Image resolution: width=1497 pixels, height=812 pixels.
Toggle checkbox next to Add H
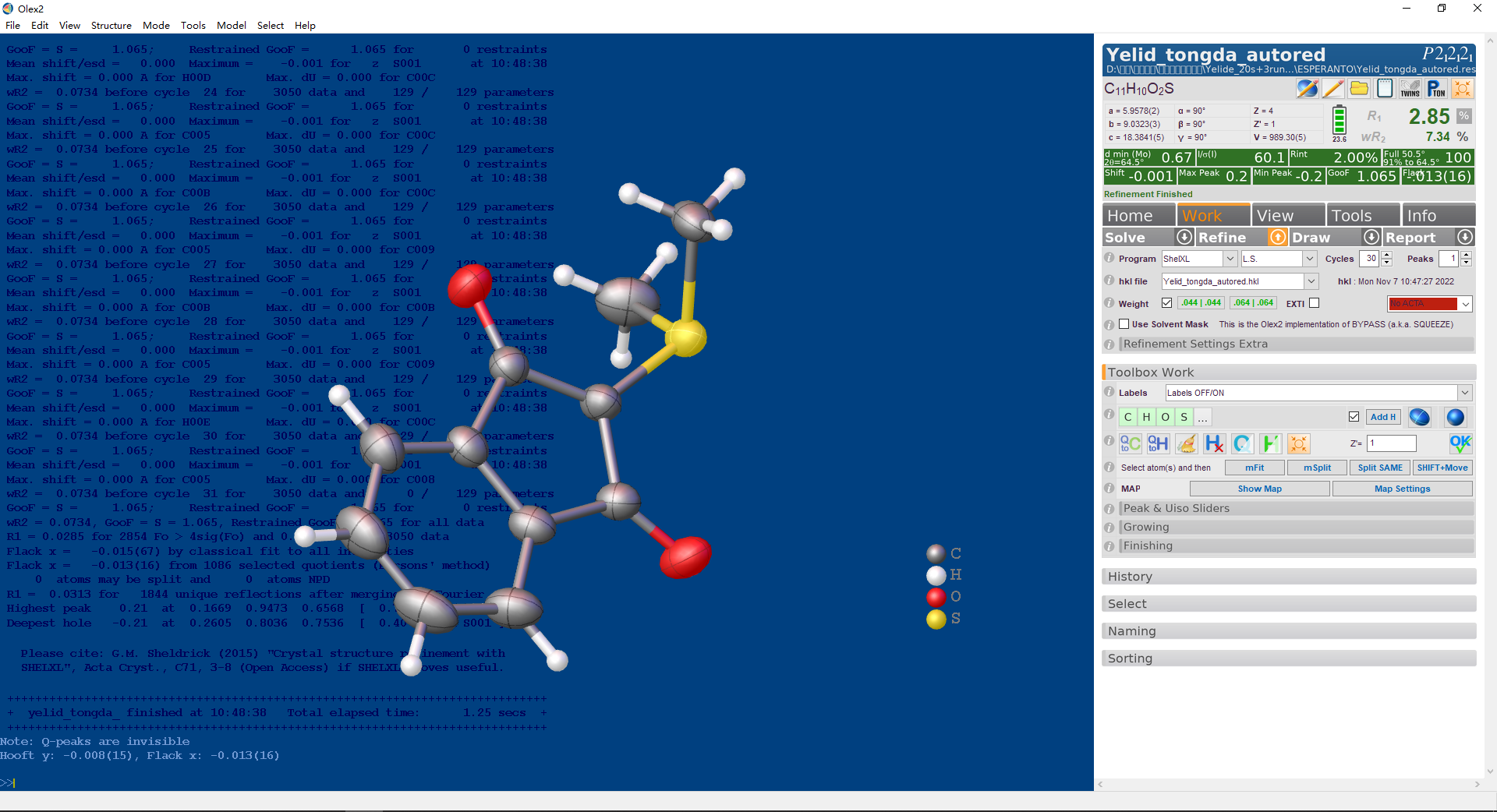click(1354, 417)
